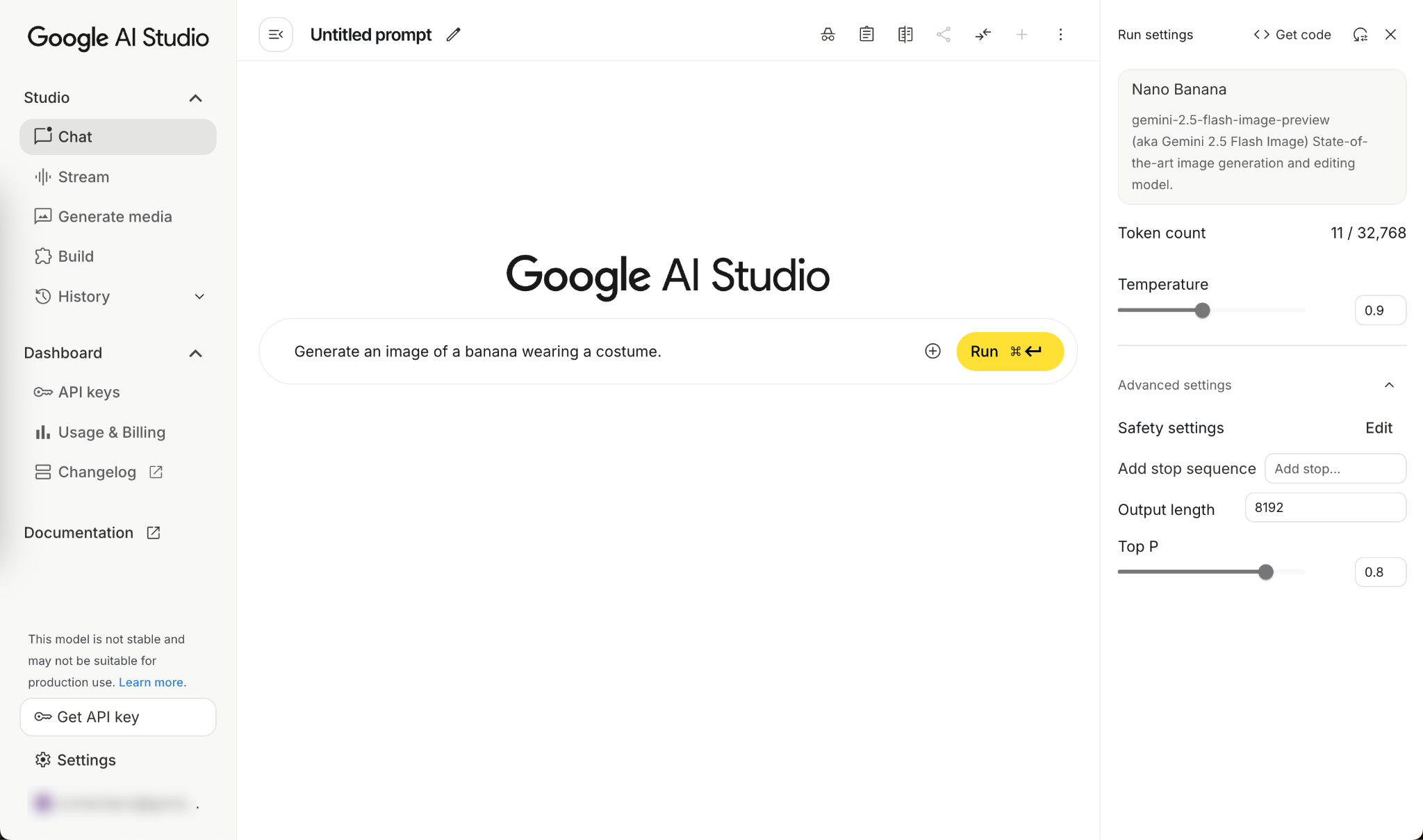Edit Safety settings
Screen dimensions: 1423x840
[x=1379, y=428]
